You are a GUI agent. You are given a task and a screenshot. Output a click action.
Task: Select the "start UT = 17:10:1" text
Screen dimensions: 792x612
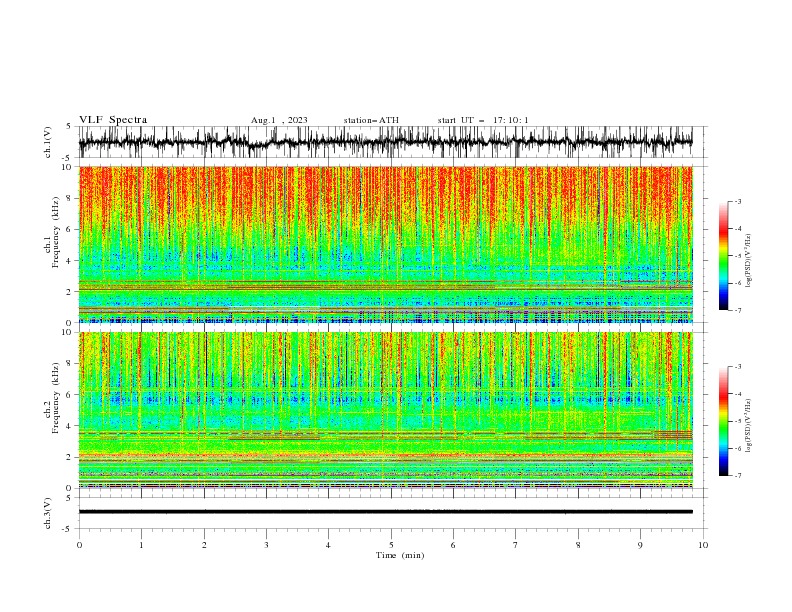[483, 120]
